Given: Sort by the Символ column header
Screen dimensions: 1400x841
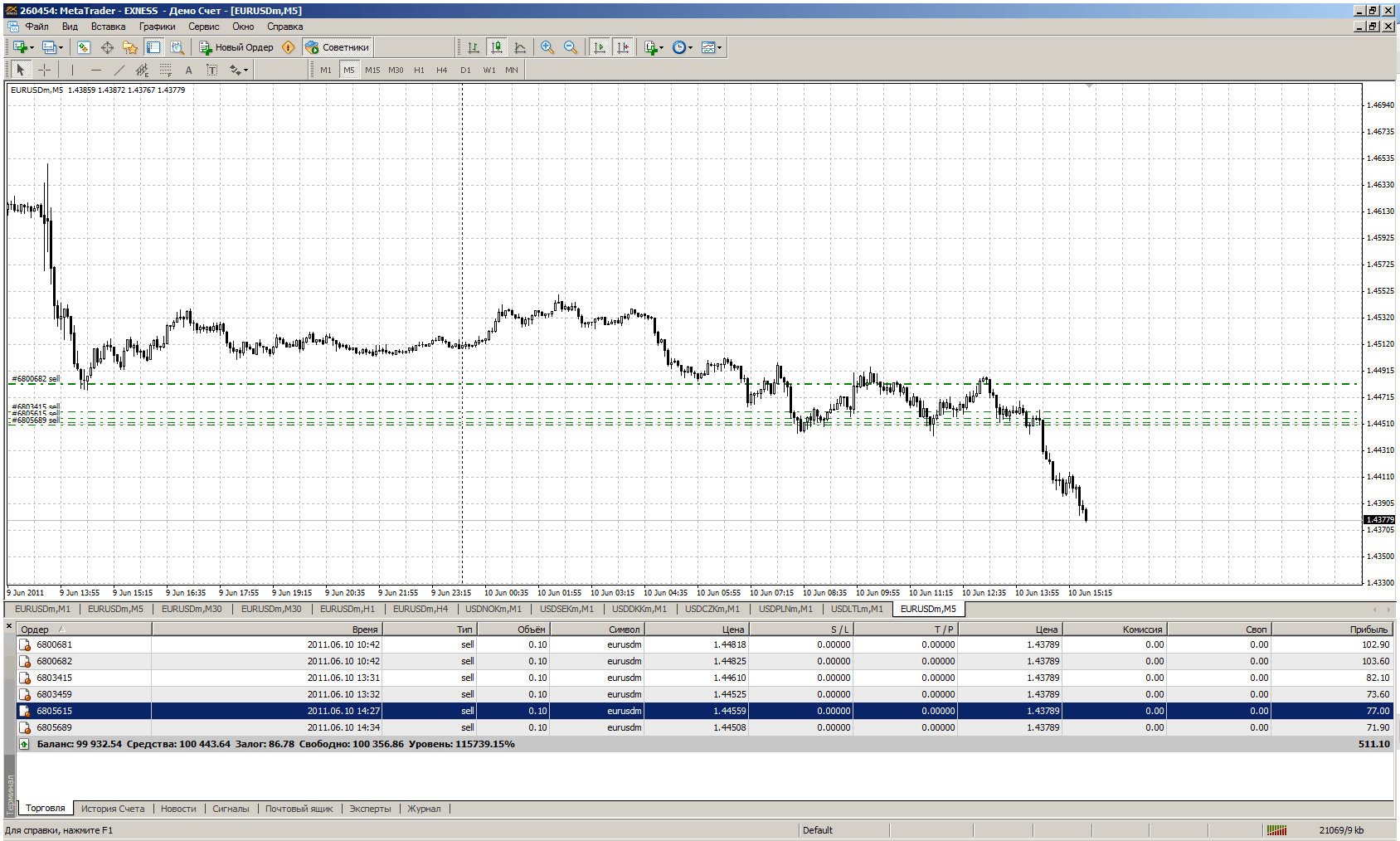Looking at the screenshot, I should tap(597, 630).
